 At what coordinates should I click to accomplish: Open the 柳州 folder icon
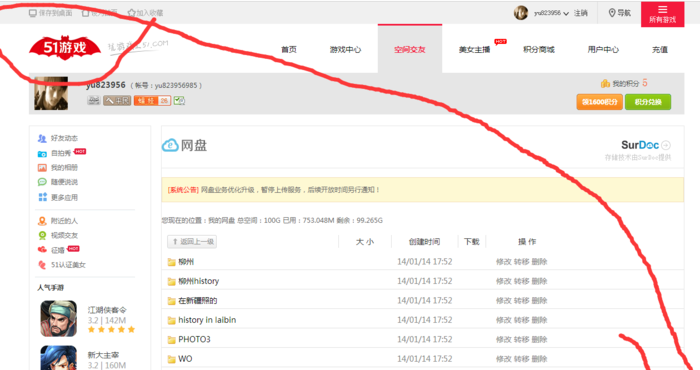coord(171,262)
